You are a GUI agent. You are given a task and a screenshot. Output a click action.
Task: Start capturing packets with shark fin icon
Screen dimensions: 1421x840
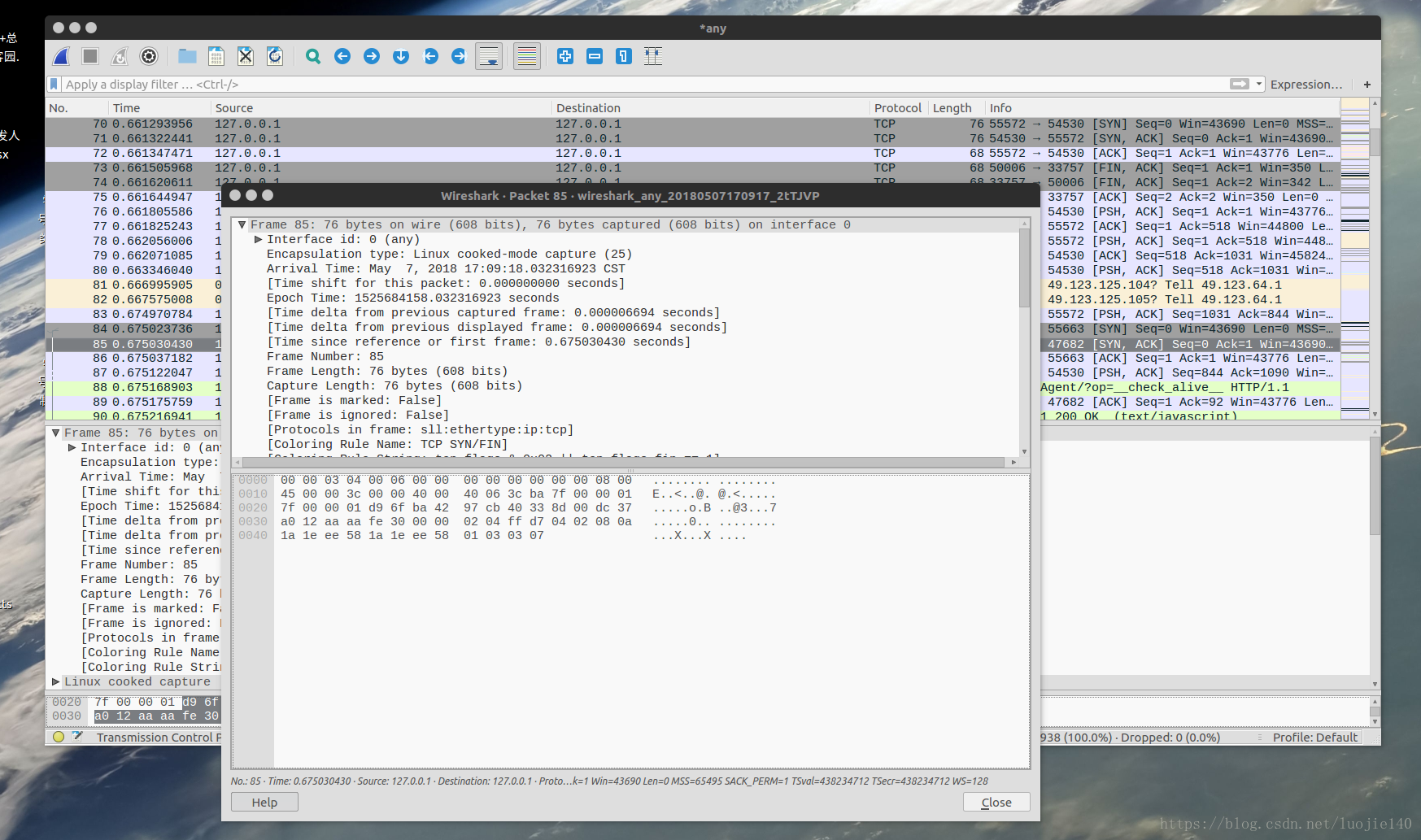pos(61,56)
